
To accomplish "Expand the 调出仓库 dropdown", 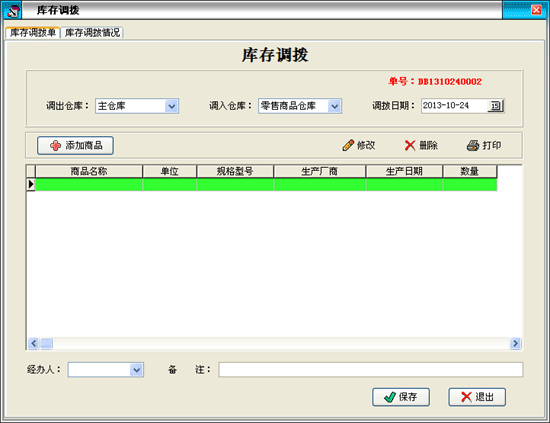I will [172, 106].
